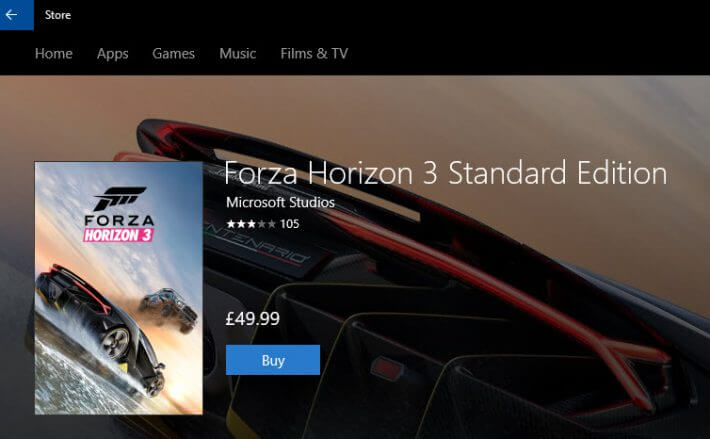Switch to the Apps section
The image size is (710, 439).
[x=112, y=54]
